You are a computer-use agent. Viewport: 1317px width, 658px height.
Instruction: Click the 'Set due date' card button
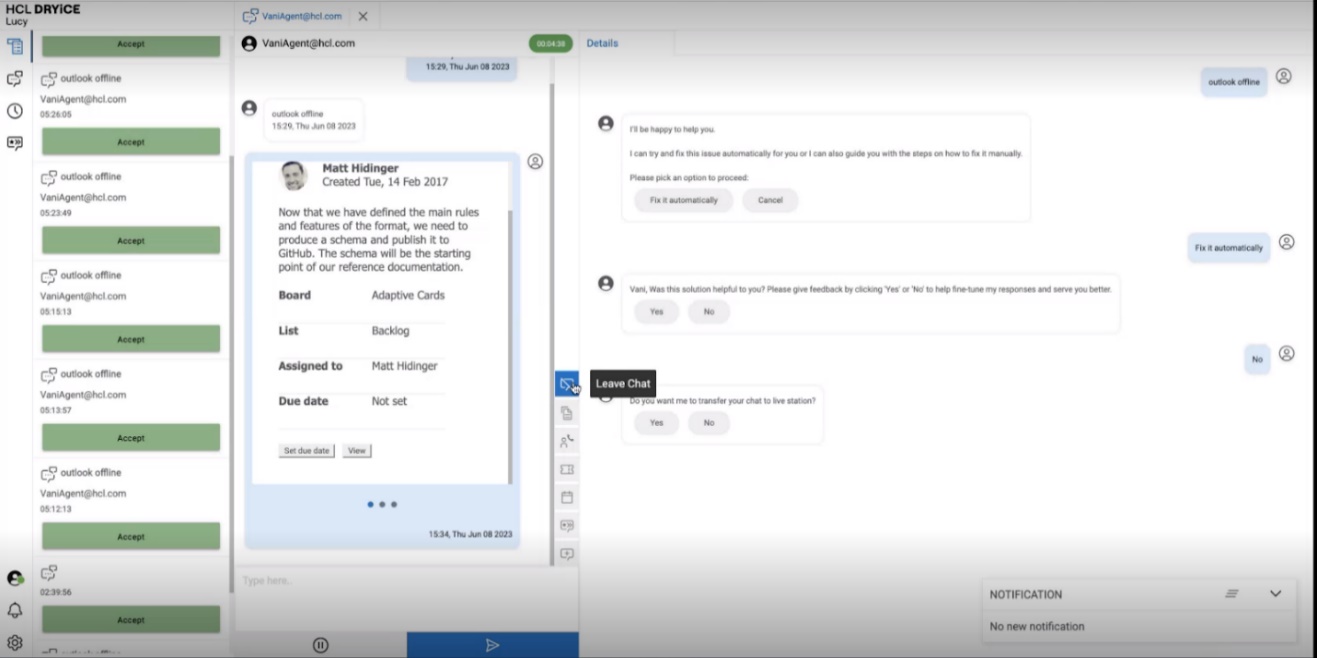[306, 451]
